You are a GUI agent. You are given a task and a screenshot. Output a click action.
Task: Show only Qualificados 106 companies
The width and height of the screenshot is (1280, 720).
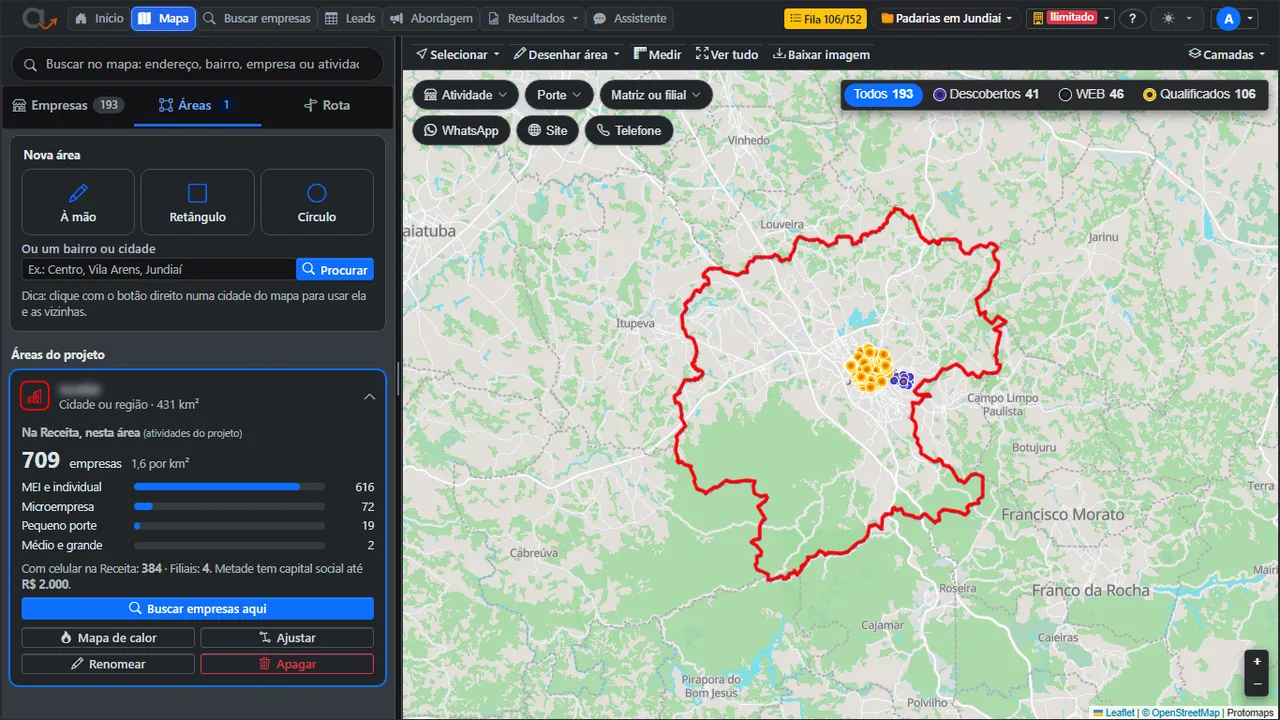(x=1199, y=94)
